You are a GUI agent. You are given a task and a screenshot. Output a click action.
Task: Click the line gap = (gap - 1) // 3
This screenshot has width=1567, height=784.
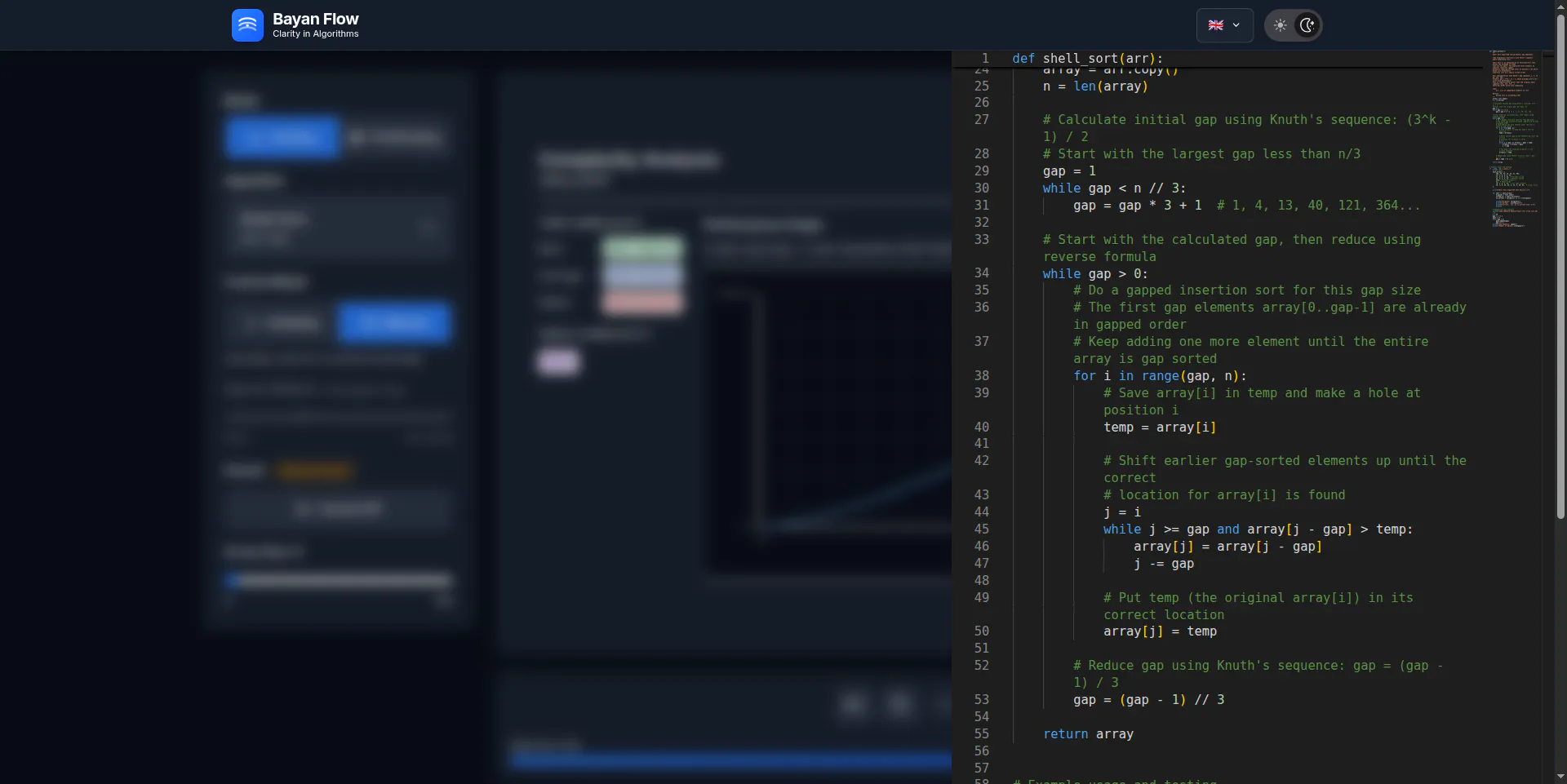coord(1148,700)
